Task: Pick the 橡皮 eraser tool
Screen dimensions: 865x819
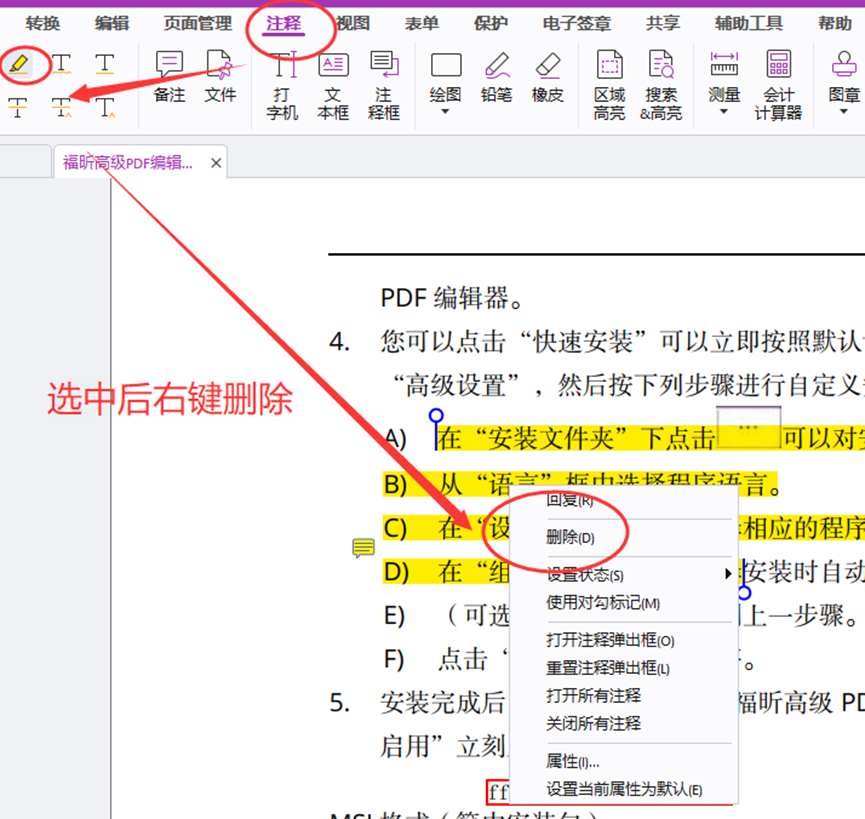Action: point(547,77)
